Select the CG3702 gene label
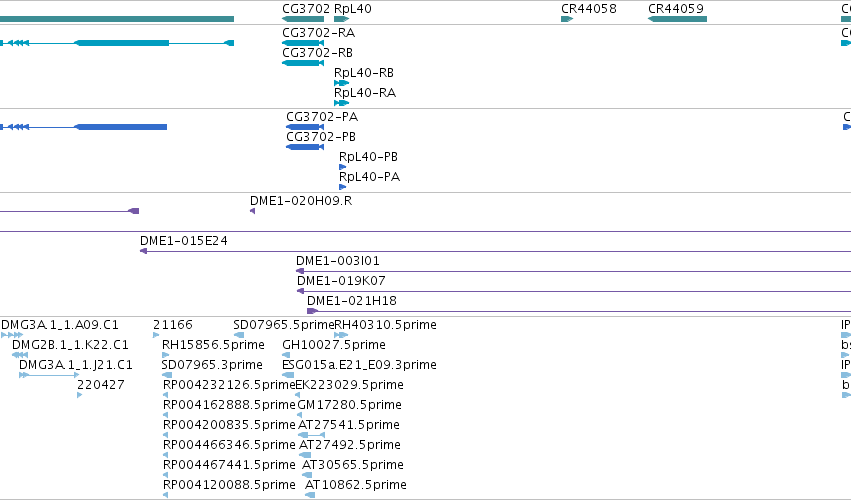This screenshot has height=500, width=851. coord(306,9)
